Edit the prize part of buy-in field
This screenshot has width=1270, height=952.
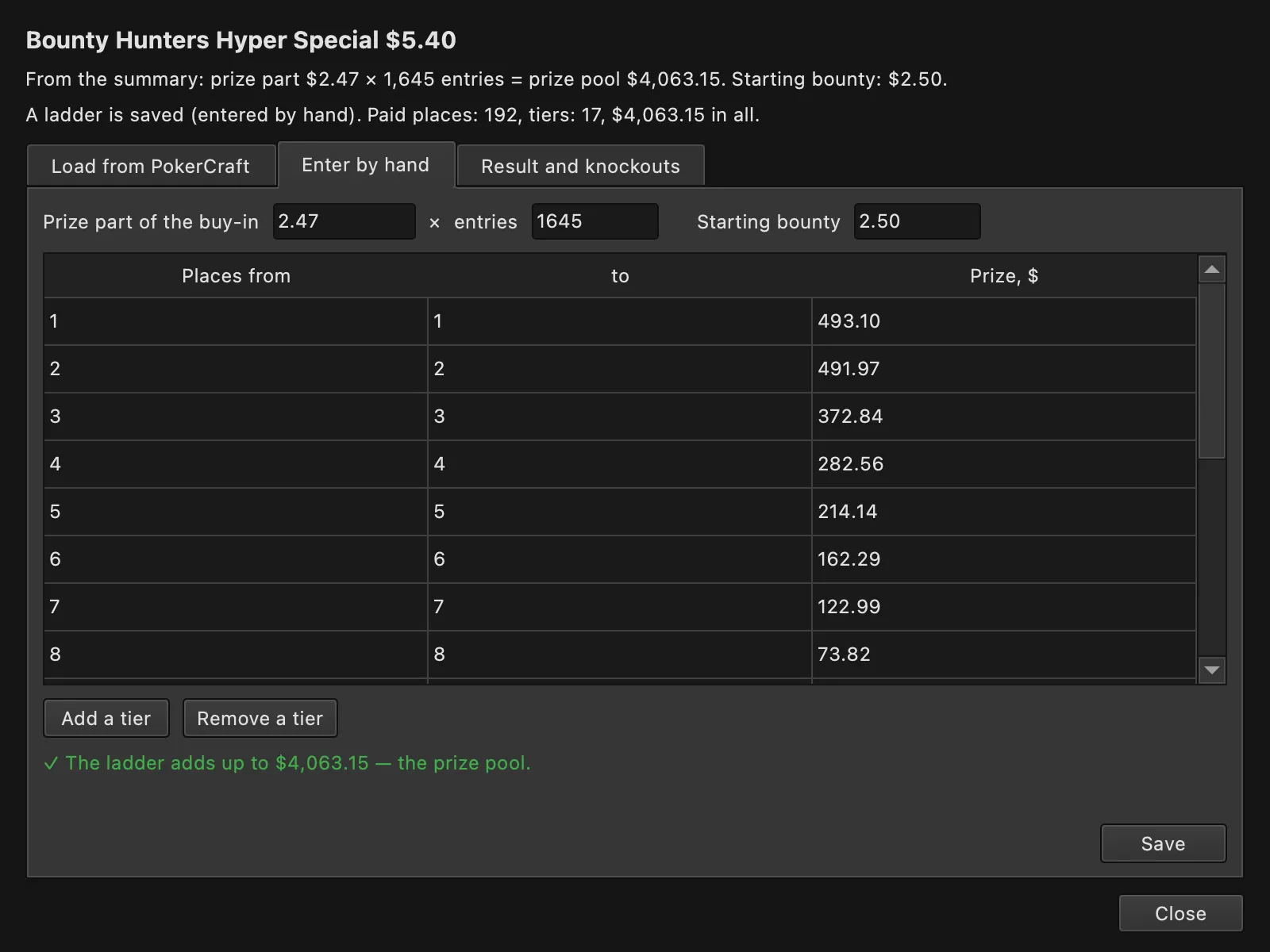[x=344, y=221]
